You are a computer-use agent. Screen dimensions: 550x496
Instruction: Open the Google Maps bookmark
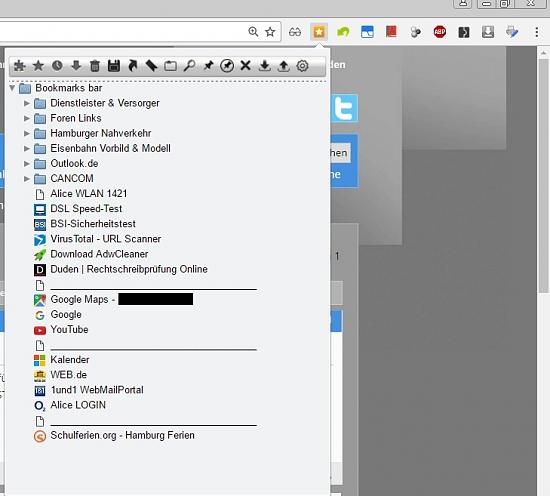click(114, 299)
